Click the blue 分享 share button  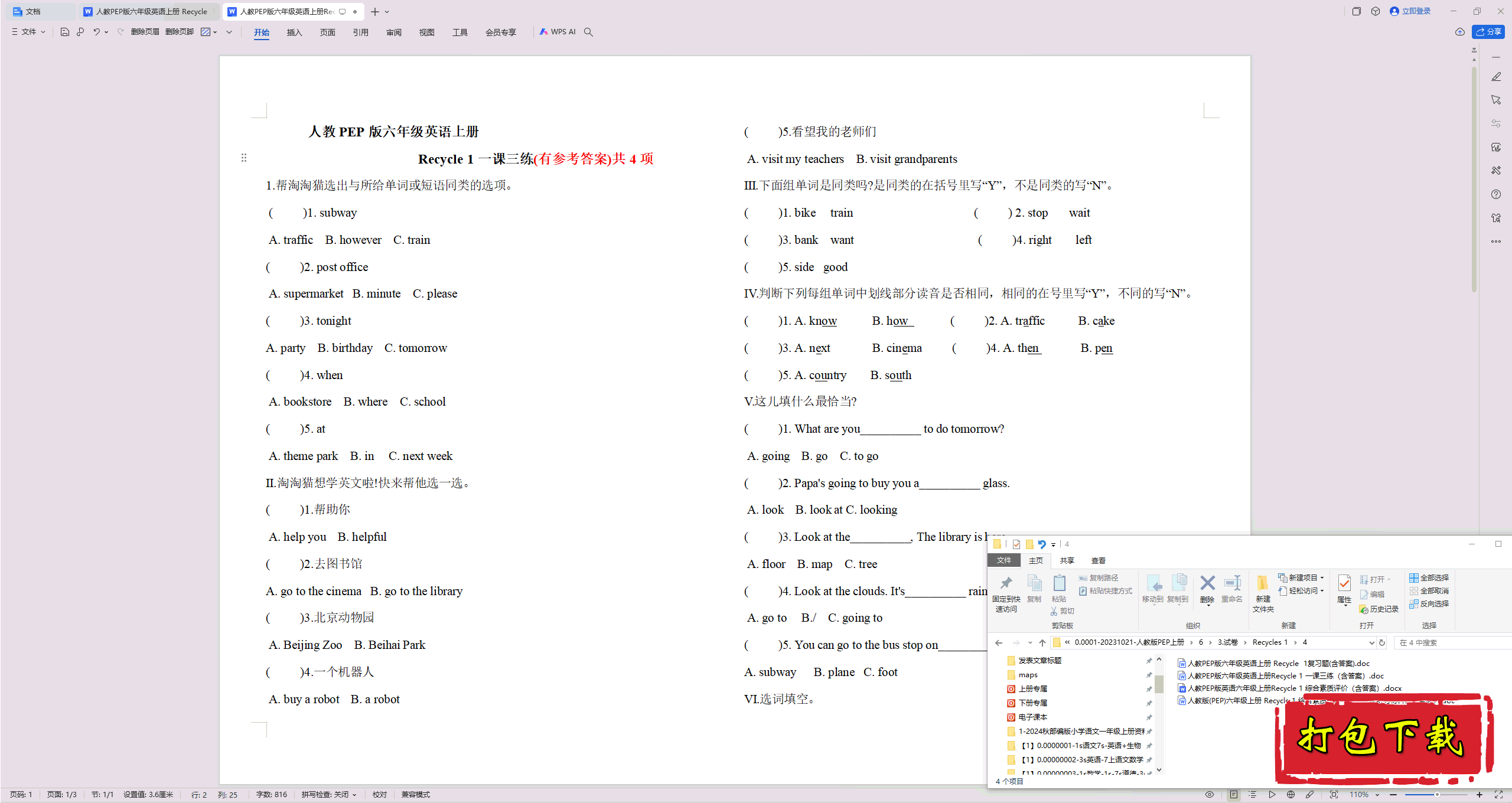click(1488, 32)
